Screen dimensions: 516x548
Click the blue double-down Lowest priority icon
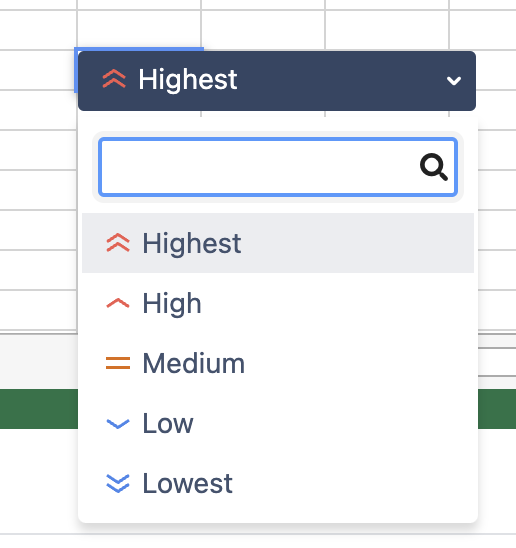pyautogui.click(x=118, y=483)
